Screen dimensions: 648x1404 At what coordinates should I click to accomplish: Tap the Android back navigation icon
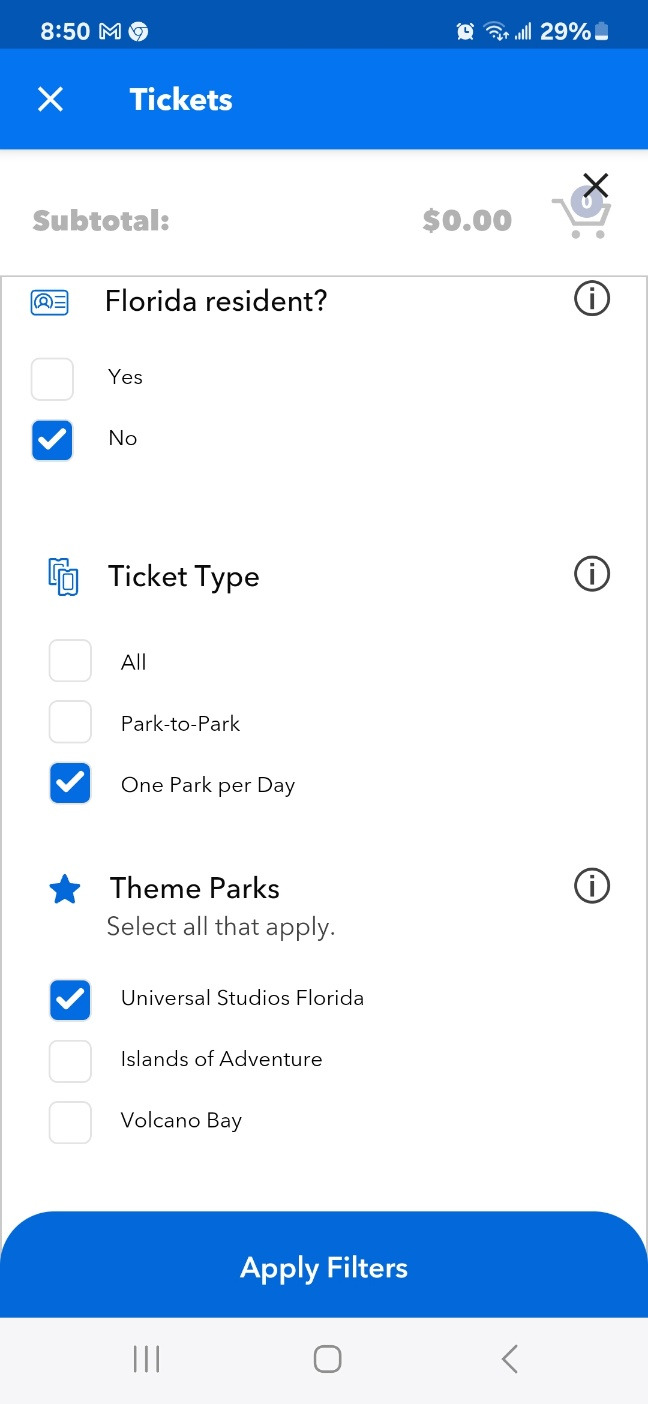[509, 1359]
